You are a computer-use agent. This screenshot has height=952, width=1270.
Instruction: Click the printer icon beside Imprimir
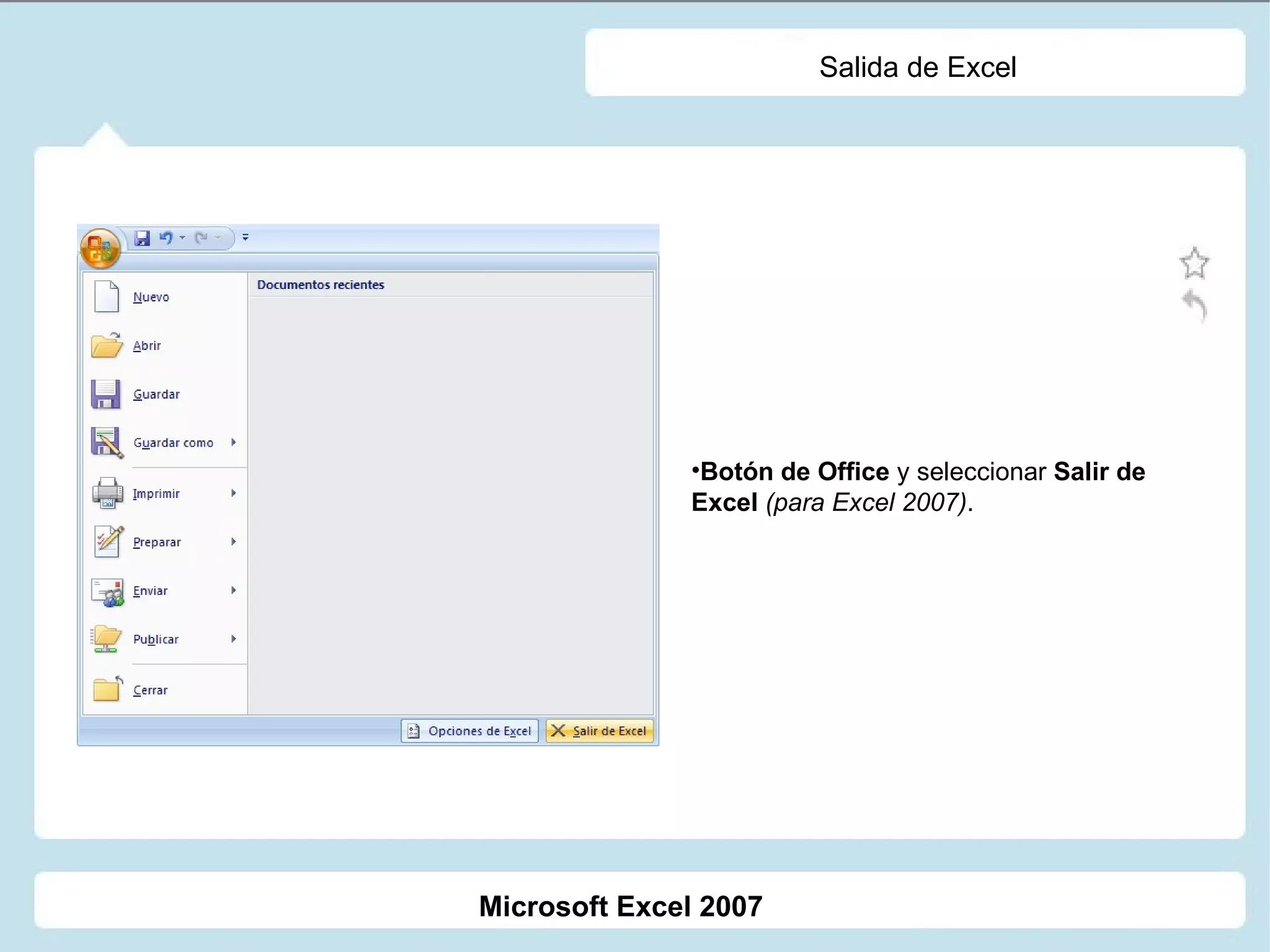pos(107,493)
